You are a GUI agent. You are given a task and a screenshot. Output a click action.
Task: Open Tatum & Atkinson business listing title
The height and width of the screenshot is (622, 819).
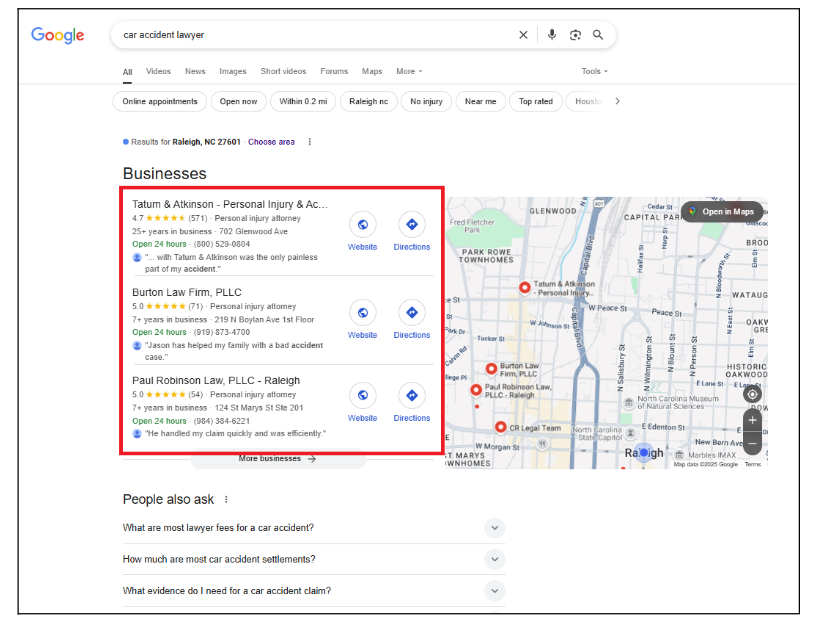point(230,204)
